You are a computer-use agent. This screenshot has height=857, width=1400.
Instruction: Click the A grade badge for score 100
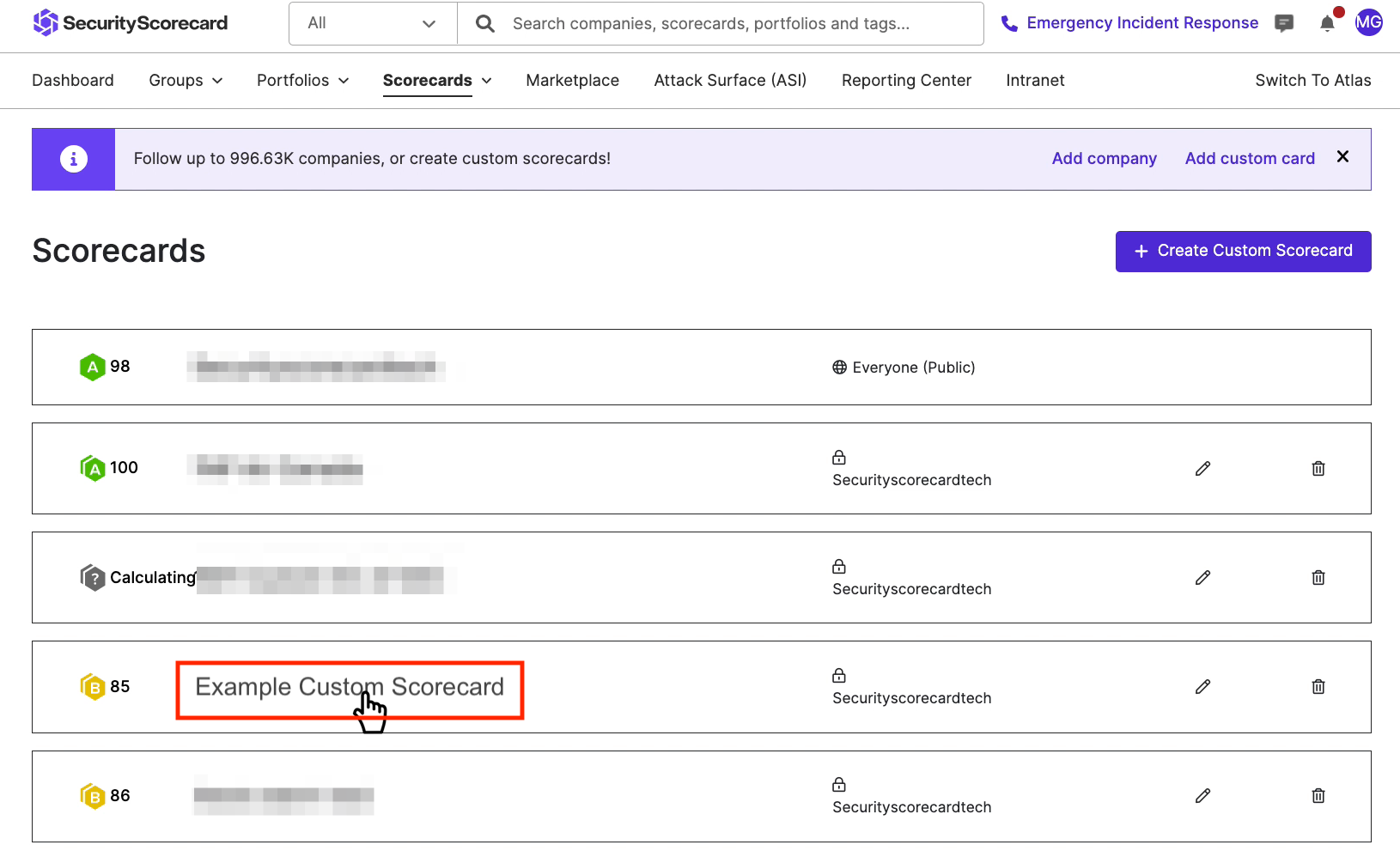tap(92, 468)
